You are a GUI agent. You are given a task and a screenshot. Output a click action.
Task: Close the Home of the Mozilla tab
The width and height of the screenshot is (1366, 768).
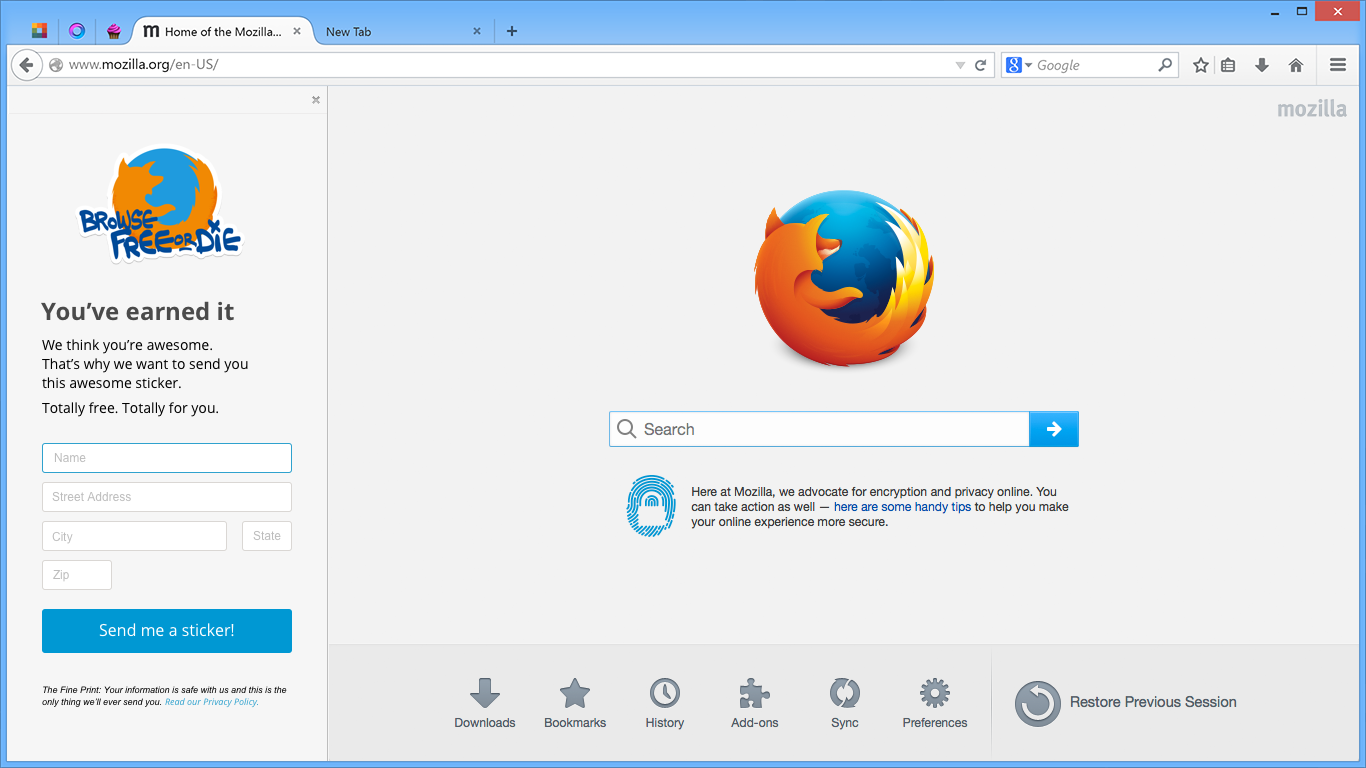coord(297,31)
